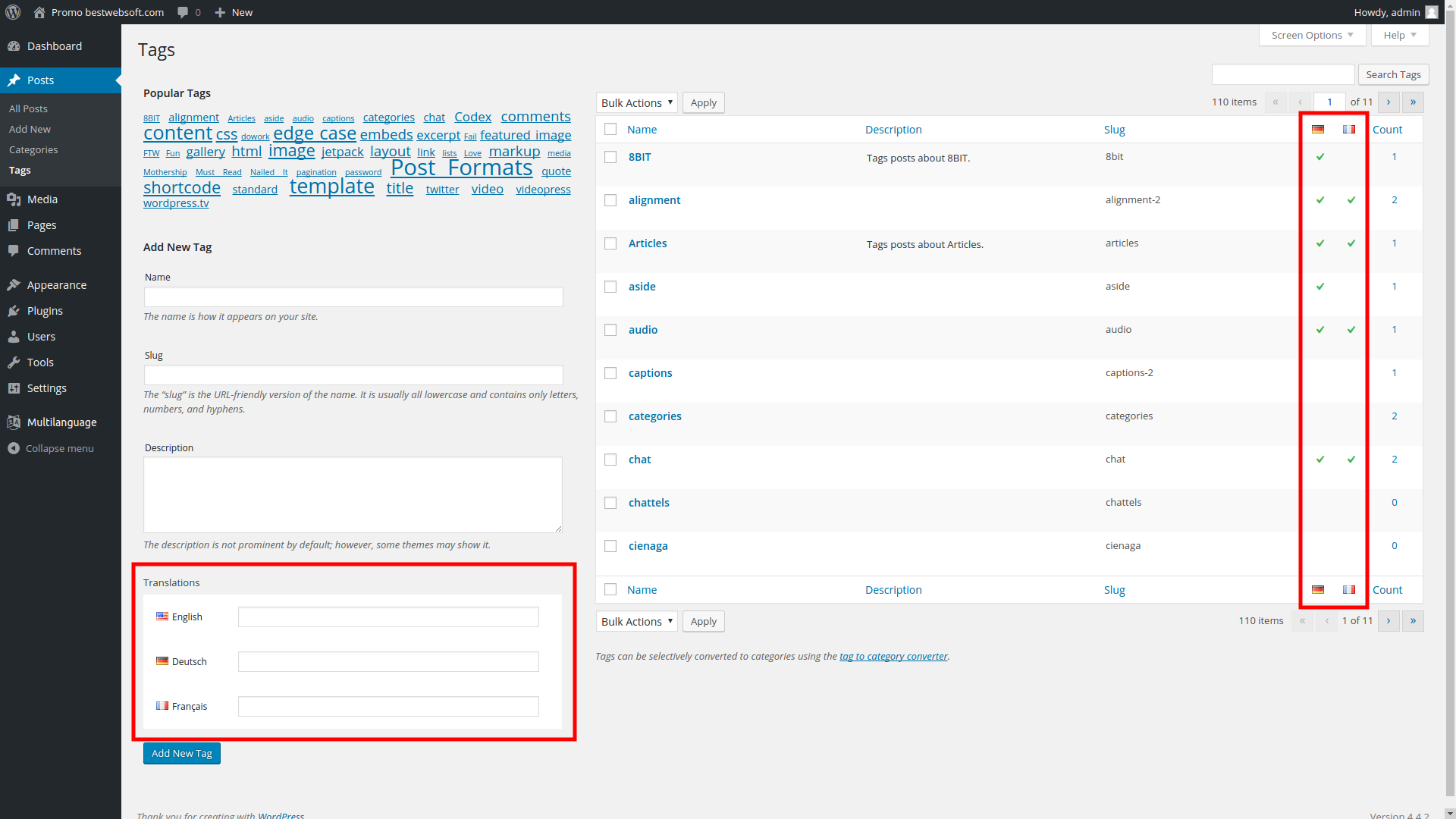The height and width of the screenshot is (819, 1456).
Task: Check the audio tag checkbox
Action: point(610,330)
